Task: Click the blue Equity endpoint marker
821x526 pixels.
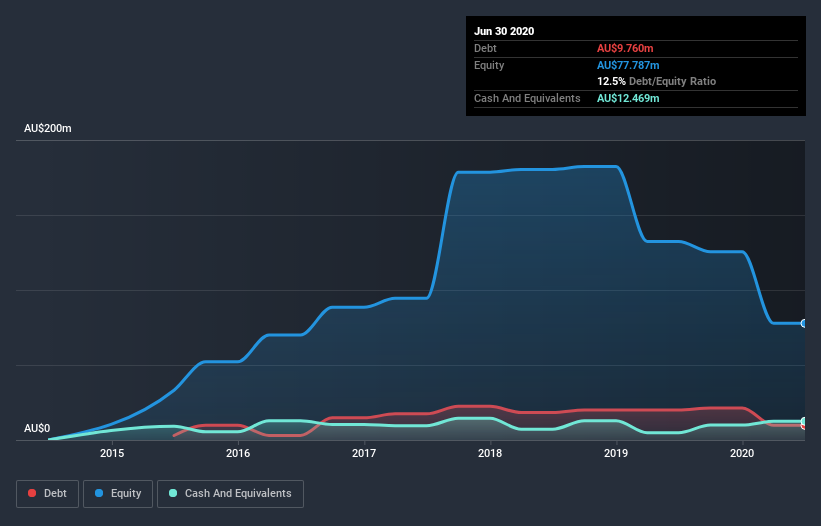Action: 804,323
